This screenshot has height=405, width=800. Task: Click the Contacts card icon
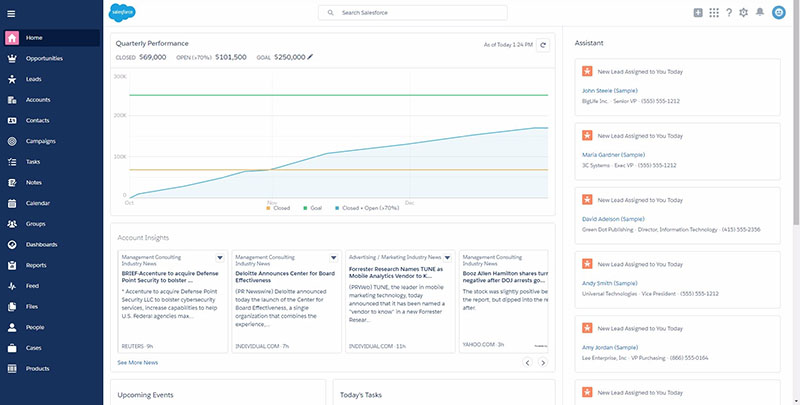[12, 120]
